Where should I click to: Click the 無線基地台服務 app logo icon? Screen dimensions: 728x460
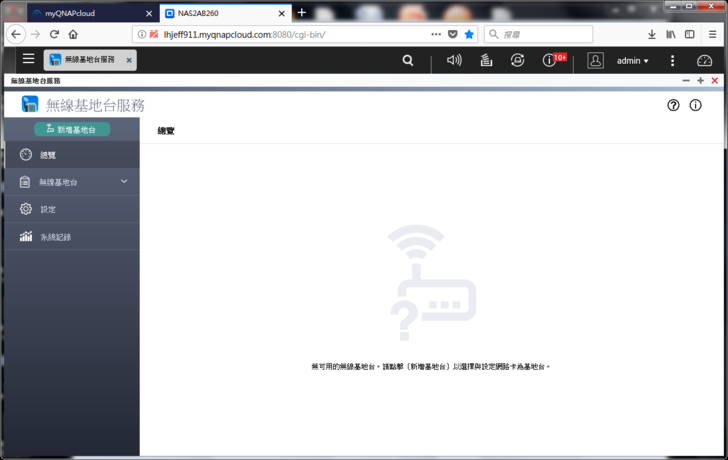[x=30, y=104]
